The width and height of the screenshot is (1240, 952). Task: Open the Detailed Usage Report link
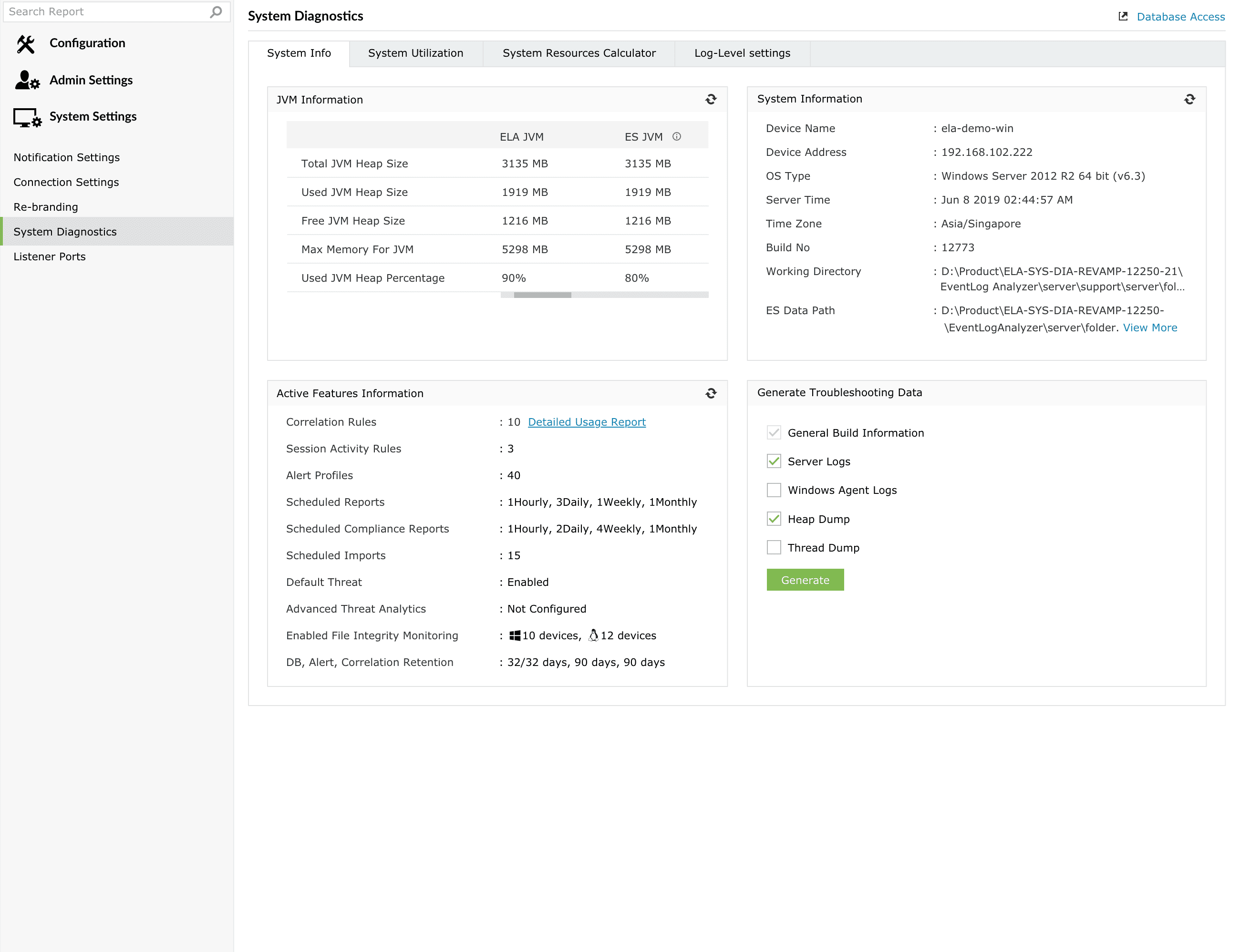click(x=586, y=422)
